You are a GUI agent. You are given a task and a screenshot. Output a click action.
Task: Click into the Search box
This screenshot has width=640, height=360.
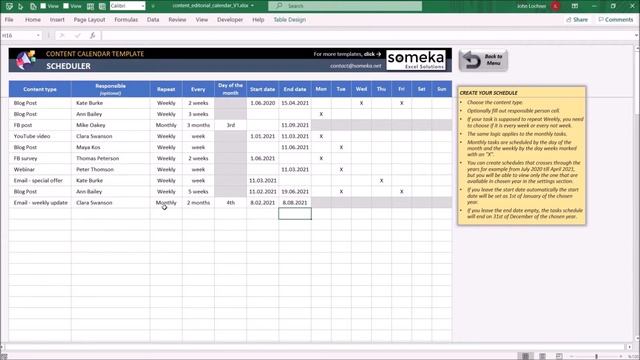tap(345, 6)
